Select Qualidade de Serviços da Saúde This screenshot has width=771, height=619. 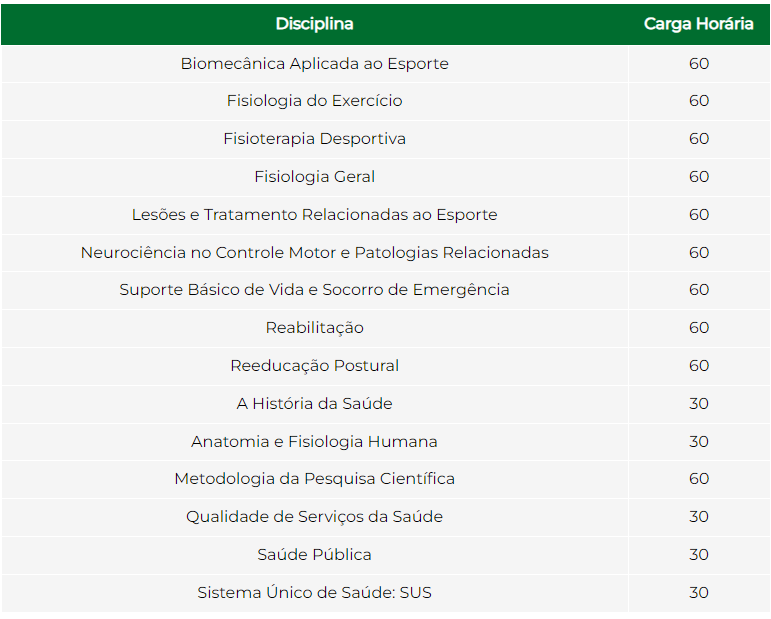(314, 517)
